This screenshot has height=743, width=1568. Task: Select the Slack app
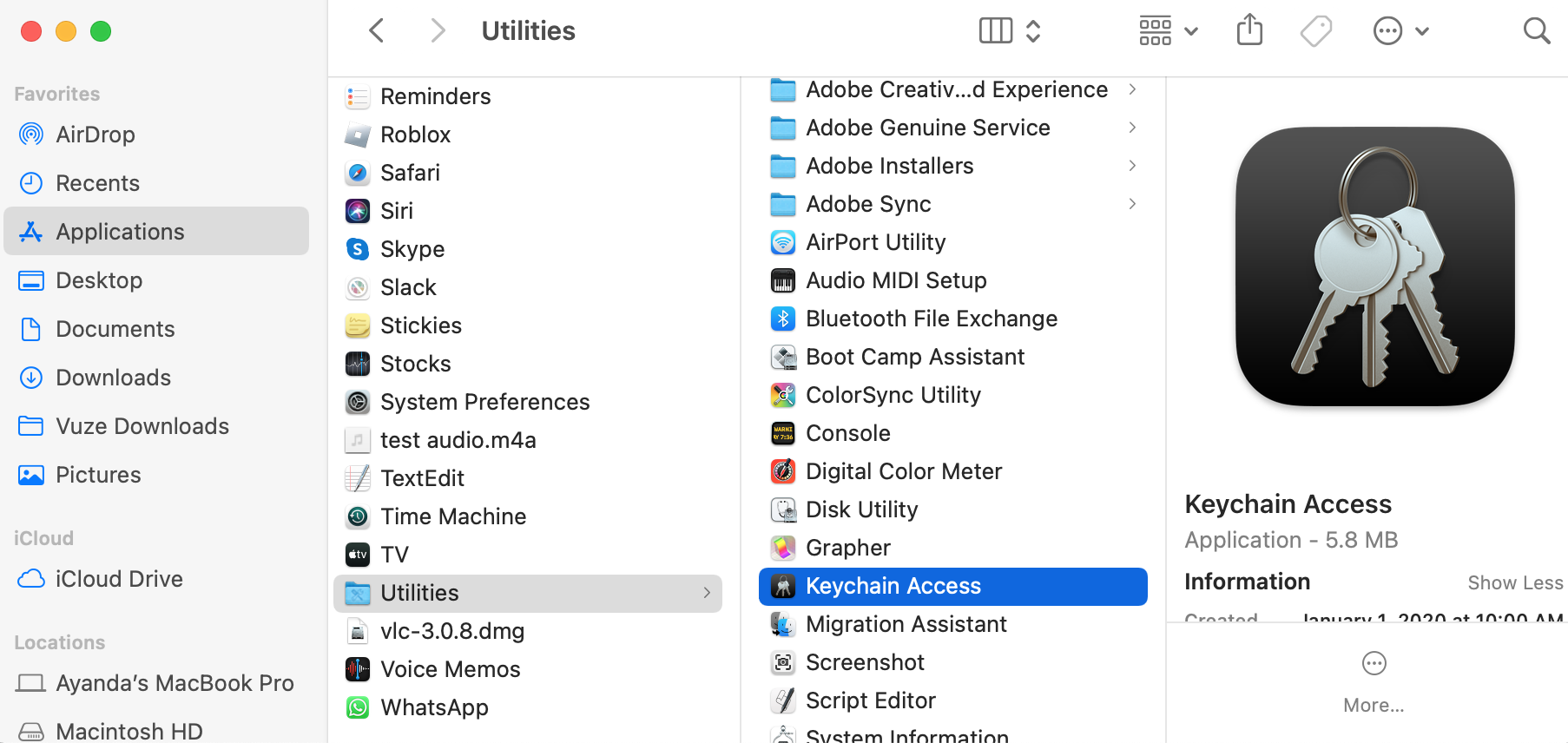528,287
